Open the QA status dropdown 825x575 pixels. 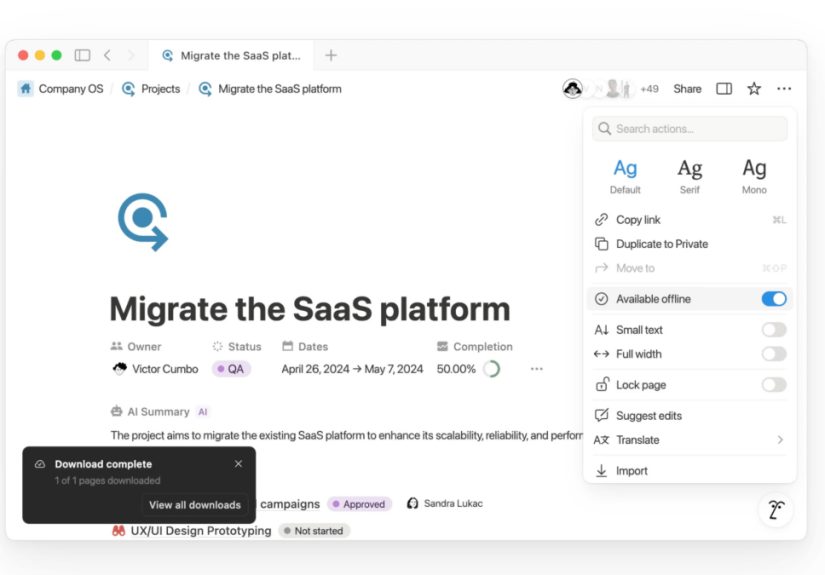click(x=231, y=369)
